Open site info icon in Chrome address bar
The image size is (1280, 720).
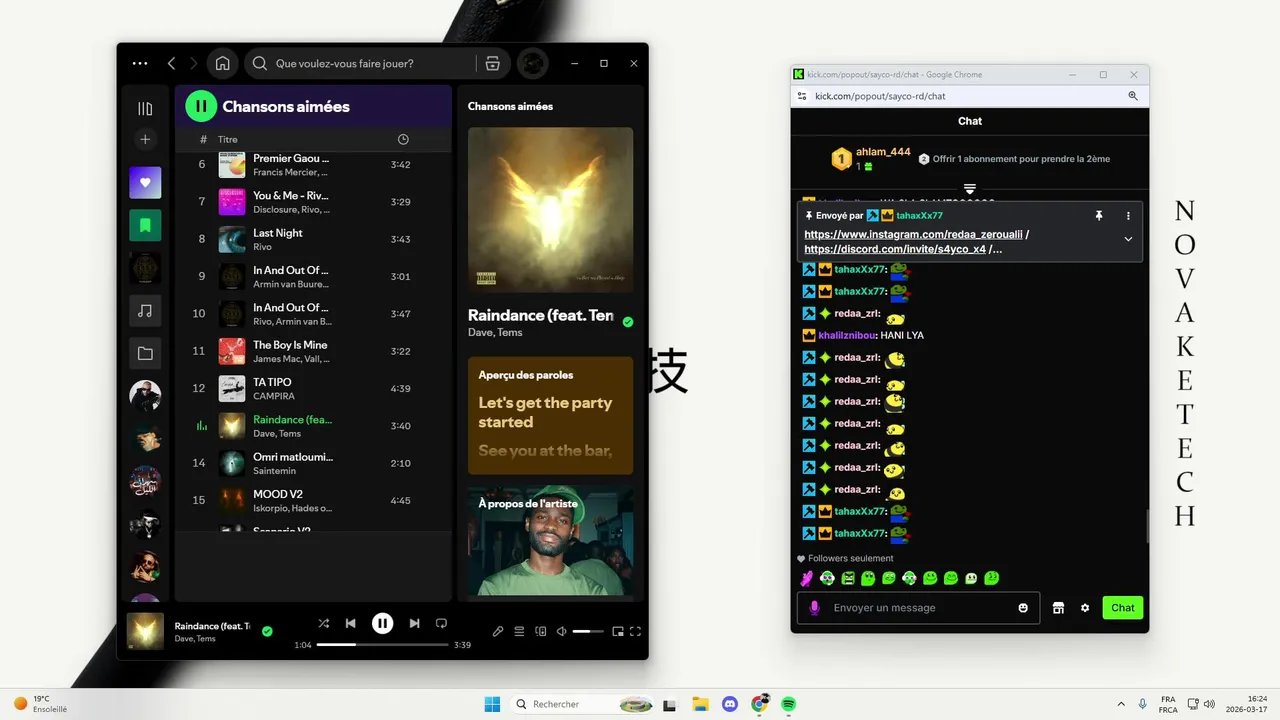click(x=802, y=96)
